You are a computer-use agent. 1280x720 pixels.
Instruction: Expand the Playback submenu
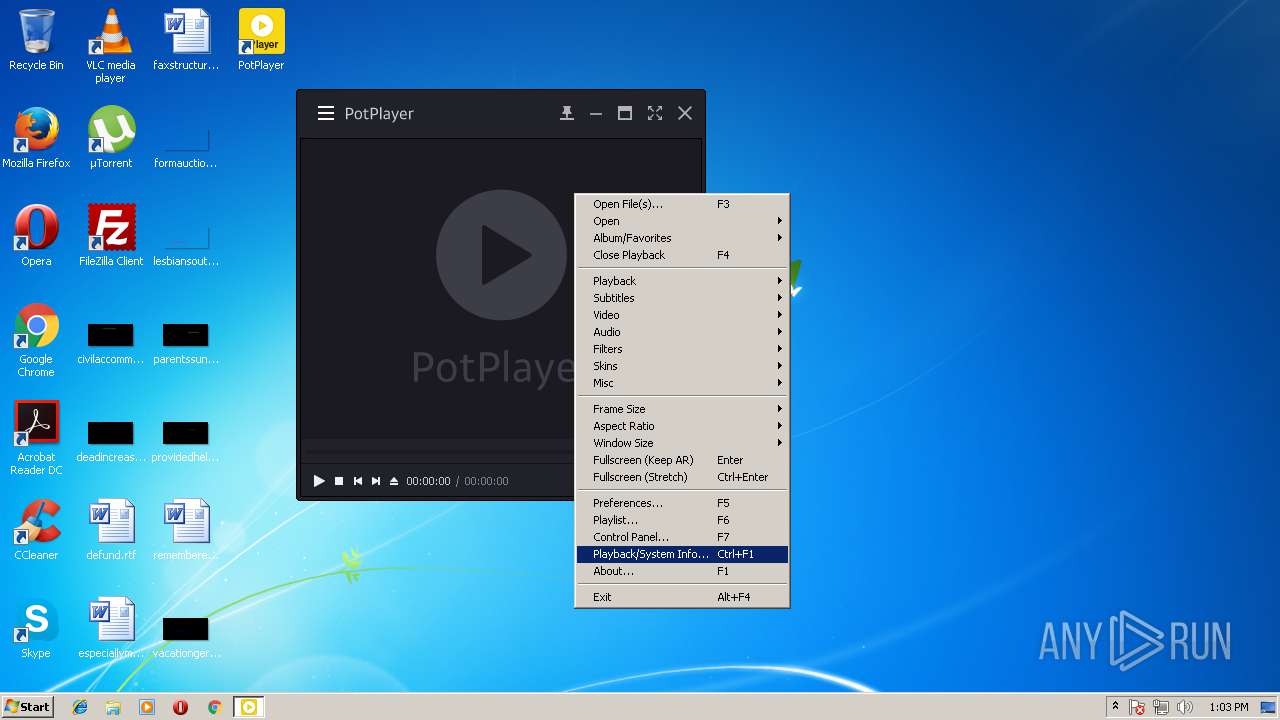click(683, 281)
